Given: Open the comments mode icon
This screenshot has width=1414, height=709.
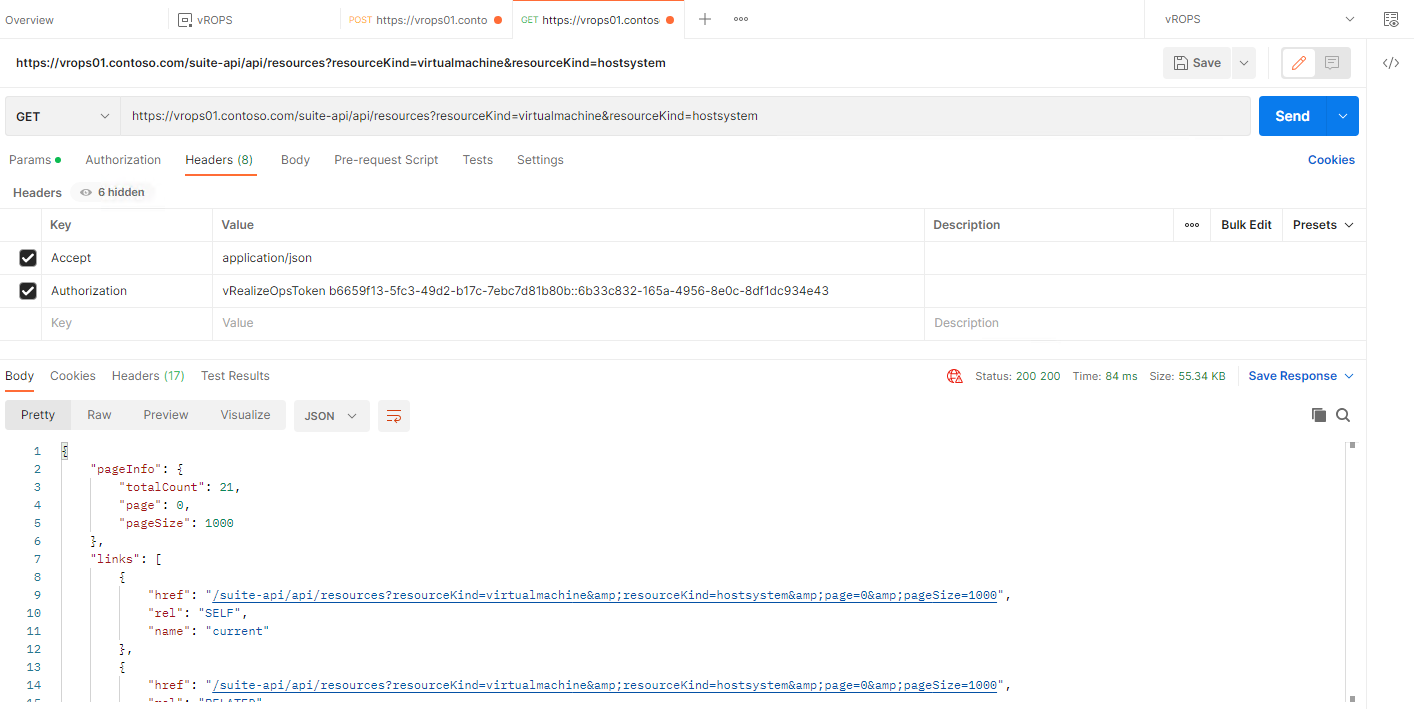Looking at the screenshot, I should [1332, 63].
